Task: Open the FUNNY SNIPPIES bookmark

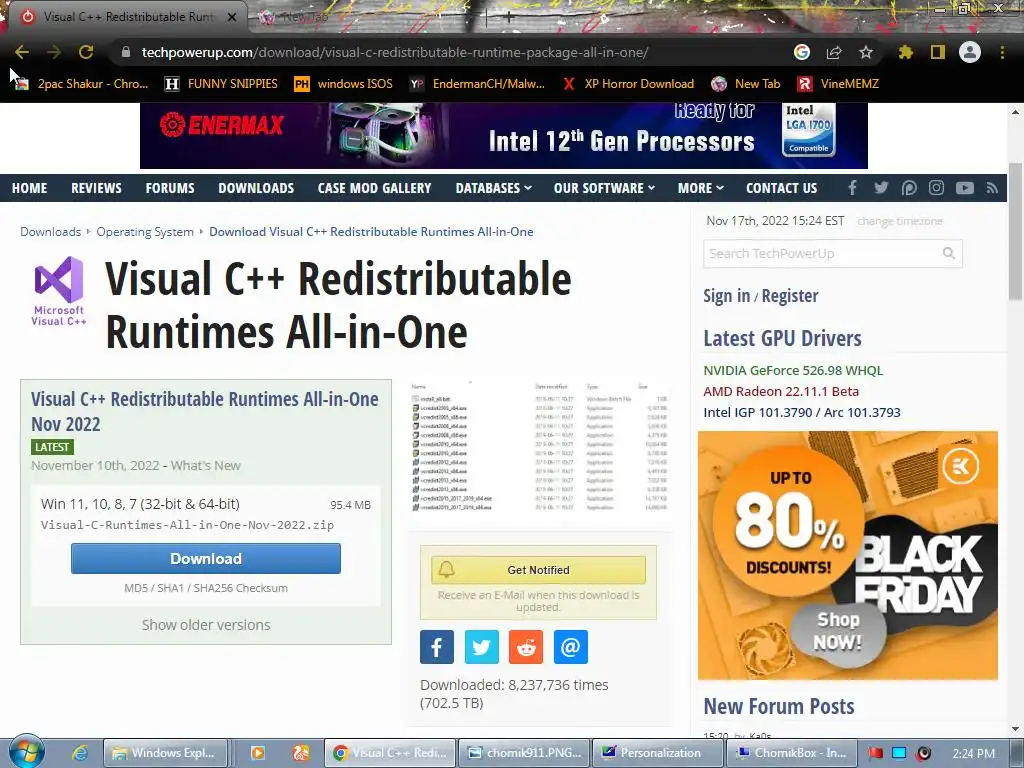Action: [x=221, y=84]
